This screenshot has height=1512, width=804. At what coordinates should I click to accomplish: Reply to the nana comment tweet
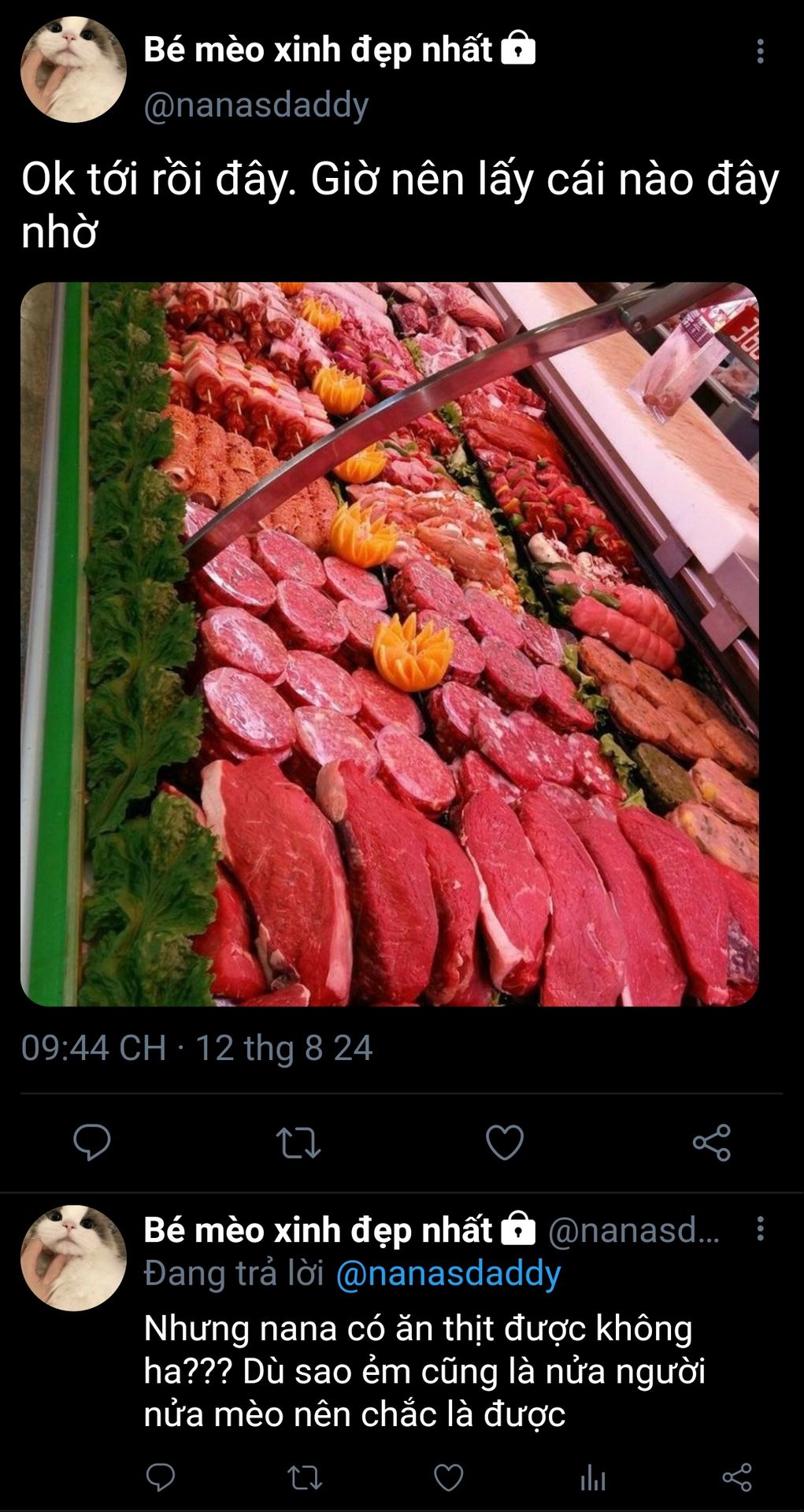[x=161, y=1477]
